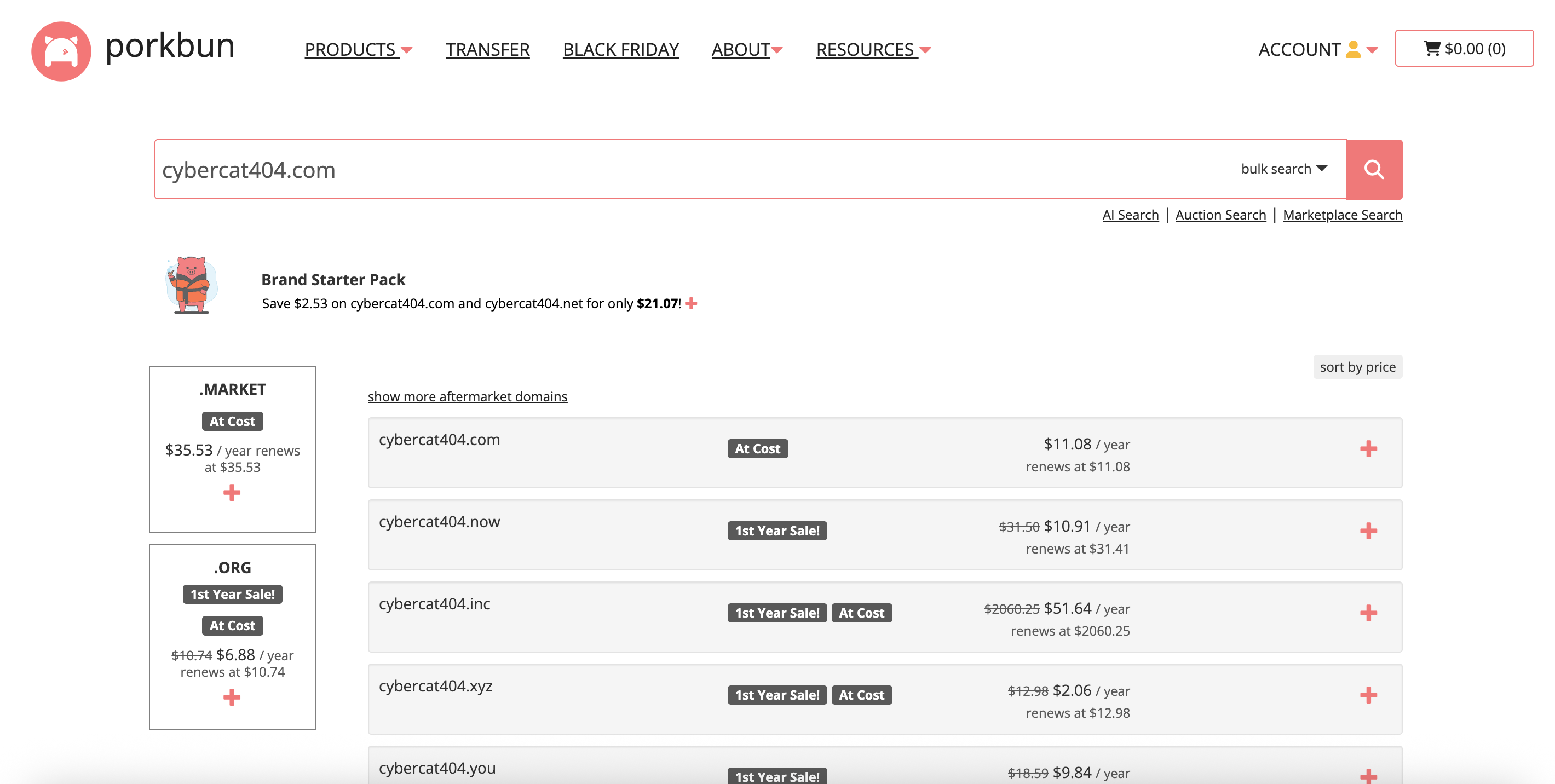Add cybercat404.com to cart with plus

pos(1368,448)
